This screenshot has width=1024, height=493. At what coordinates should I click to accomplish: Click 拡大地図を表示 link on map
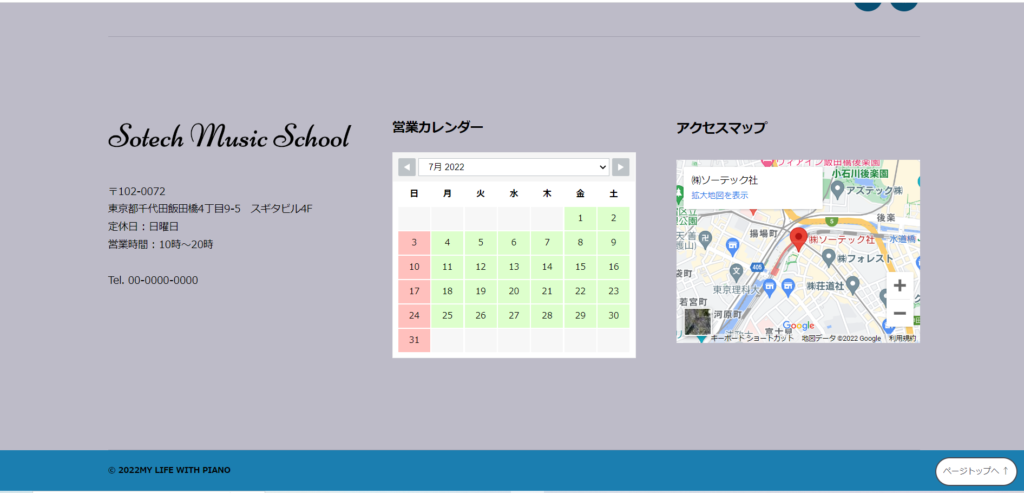(x=720, y=195)
